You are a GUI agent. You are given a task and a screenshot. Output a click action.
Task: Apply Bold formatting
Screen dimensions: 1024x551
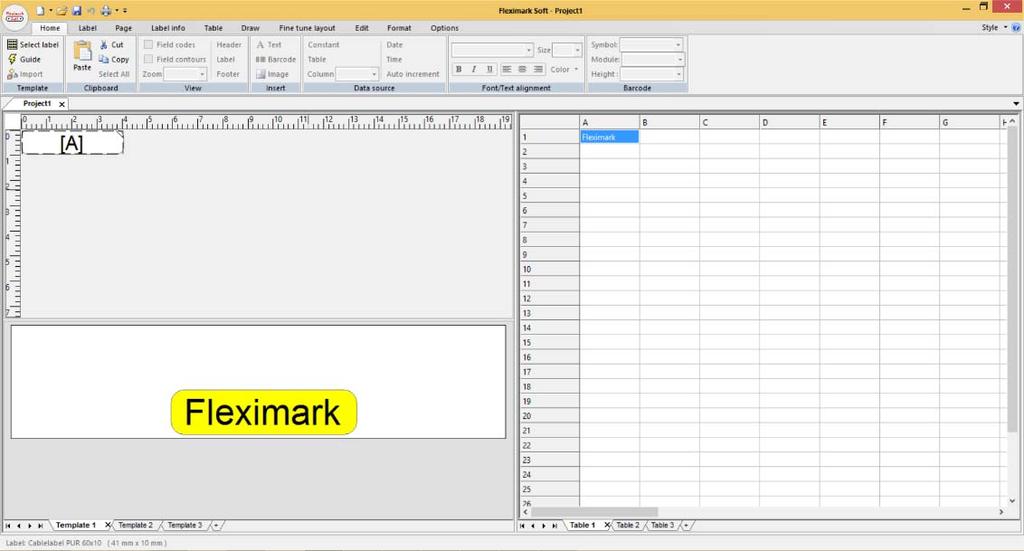click(x=458, y=69)
